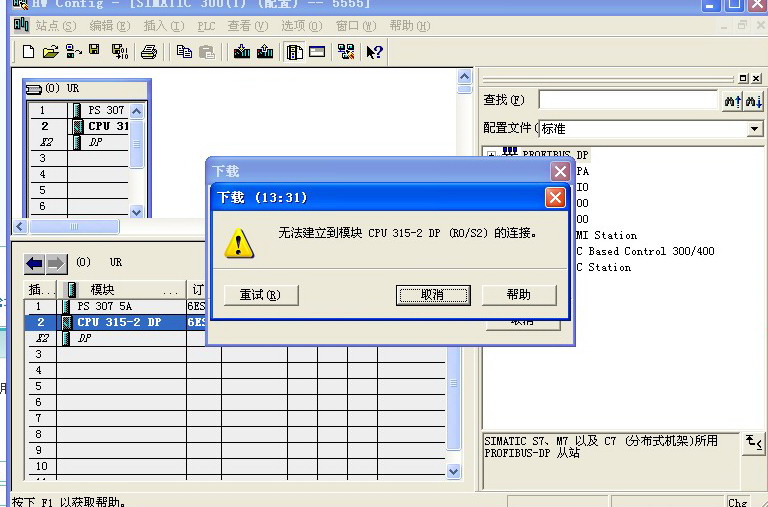Open the 查看 (View) menu
This screenshot has height=507, width=768.
coord(246,26)
